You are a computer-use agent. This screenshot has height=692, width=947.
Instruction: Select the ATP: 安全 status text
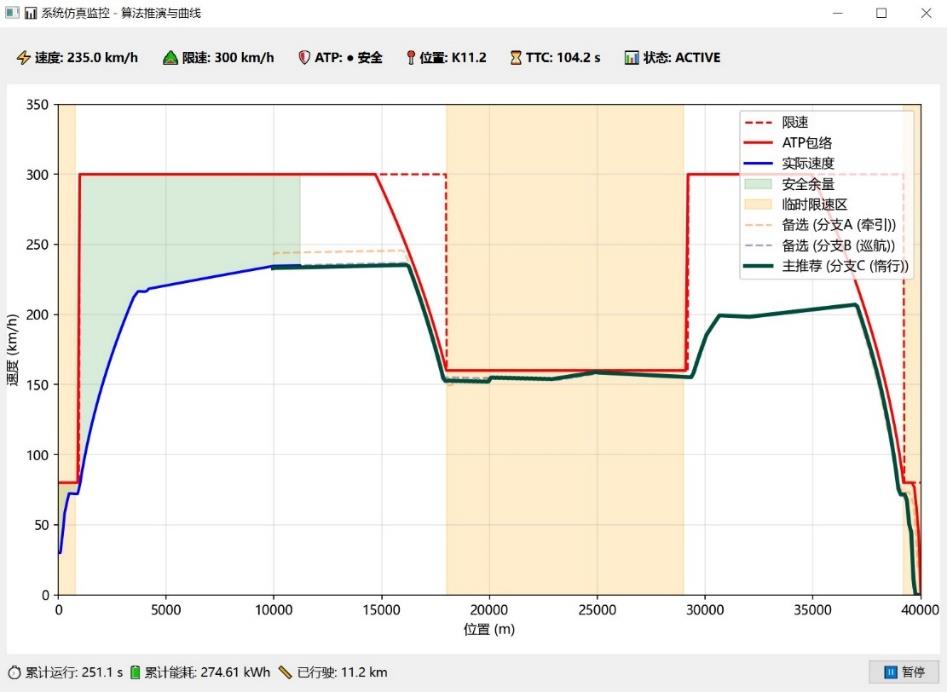(348, 57)
